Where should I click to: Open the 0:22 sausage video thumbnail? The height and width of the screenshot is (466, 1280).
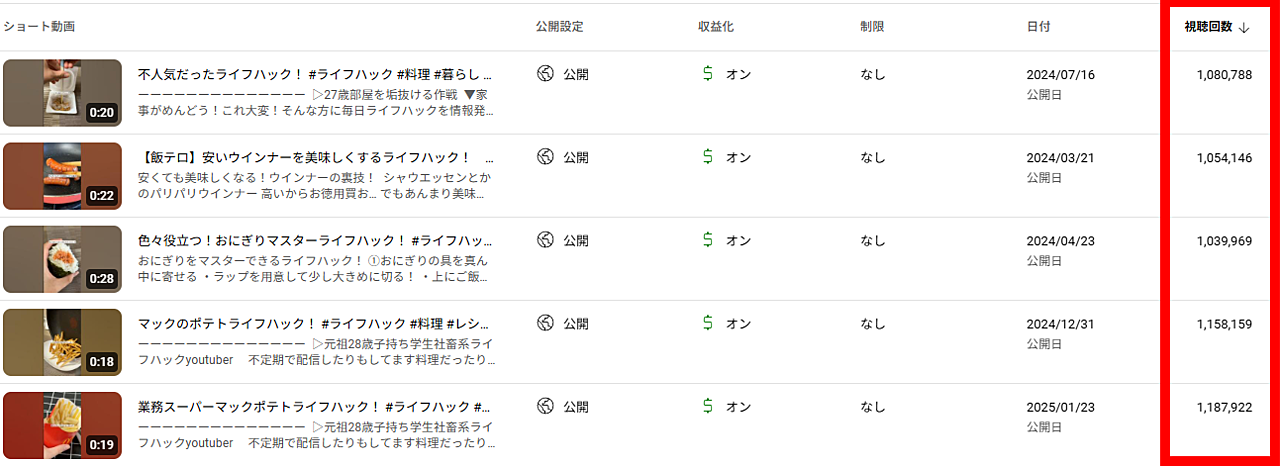(x=62, y=176)
